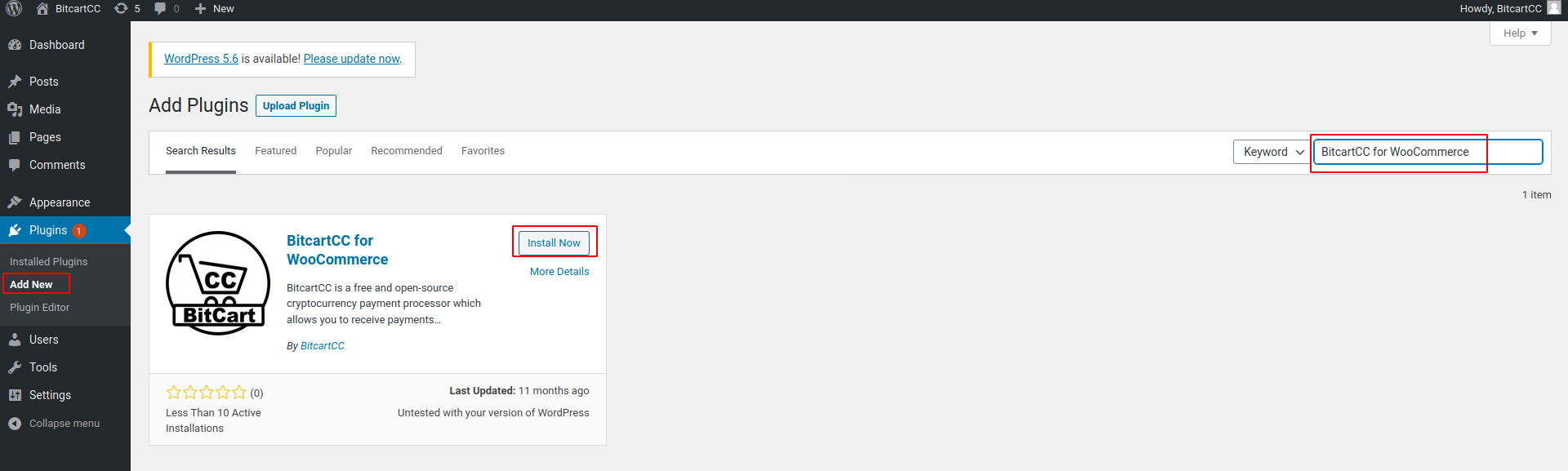Open the Settings menu label
This screenshot has width=1568, height=471.
(50, 395)
